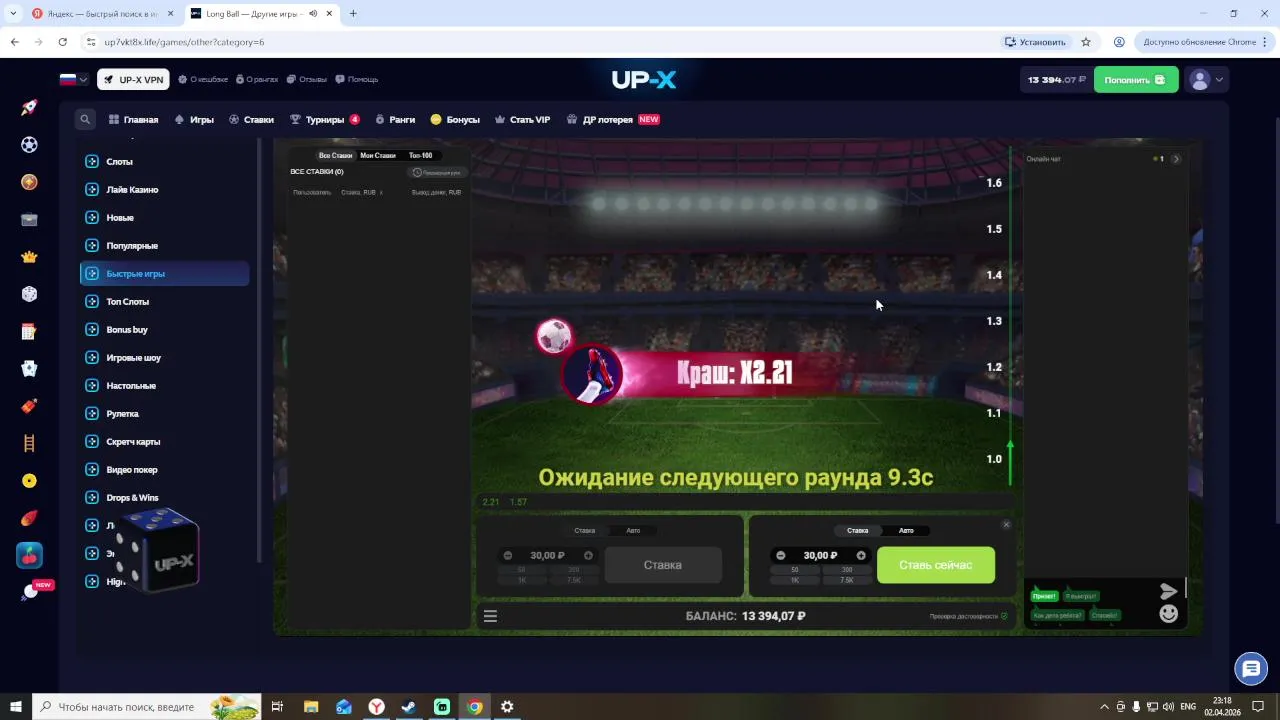Image resolution: width=1280 pixels, height=720 pixels.
Task: Click the calendar icon in sidebar
Action: pyautogui.click(x=29, y=332)
